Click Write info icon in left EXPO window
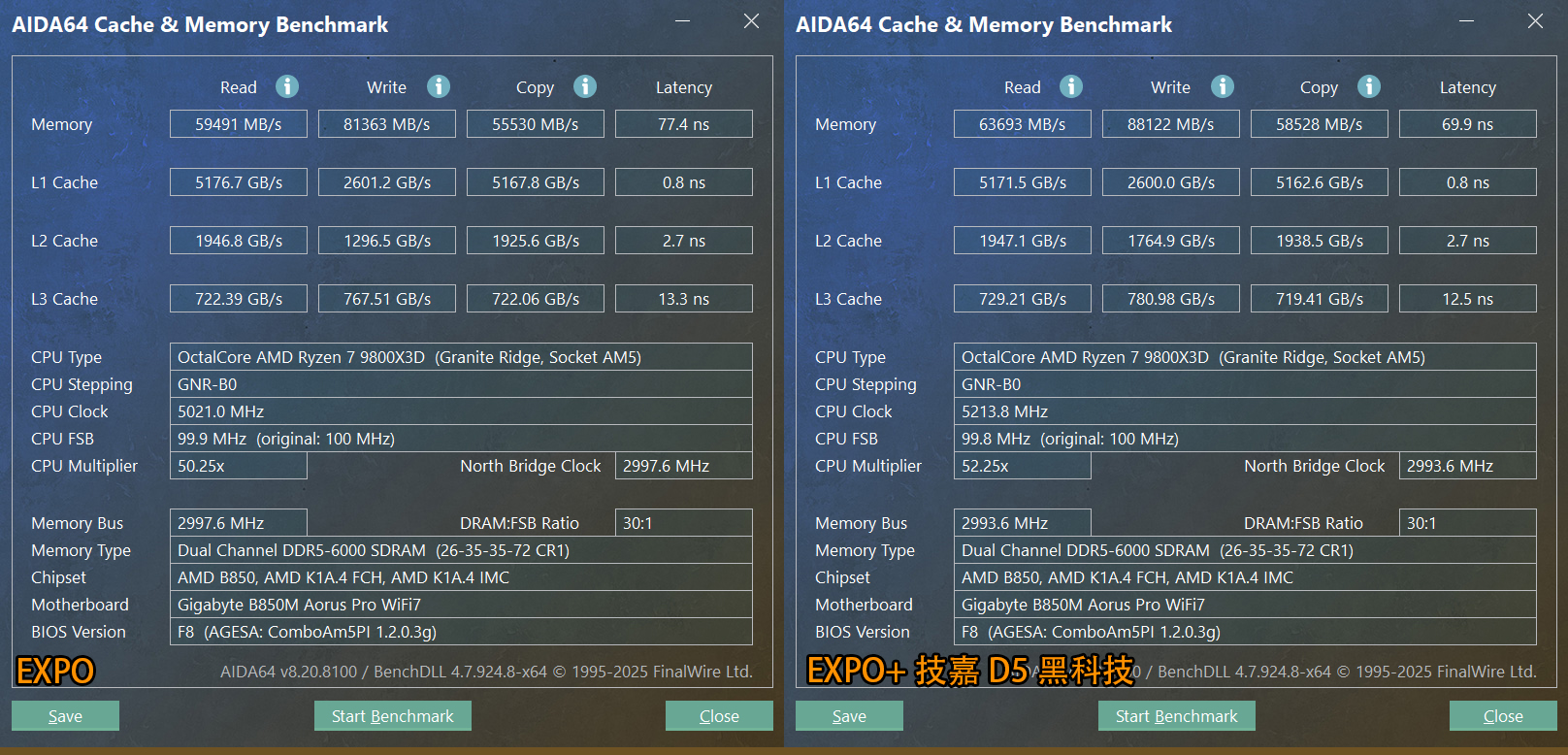The width and height of the screenshot is (1568, 755). click(x=439, y=86)
